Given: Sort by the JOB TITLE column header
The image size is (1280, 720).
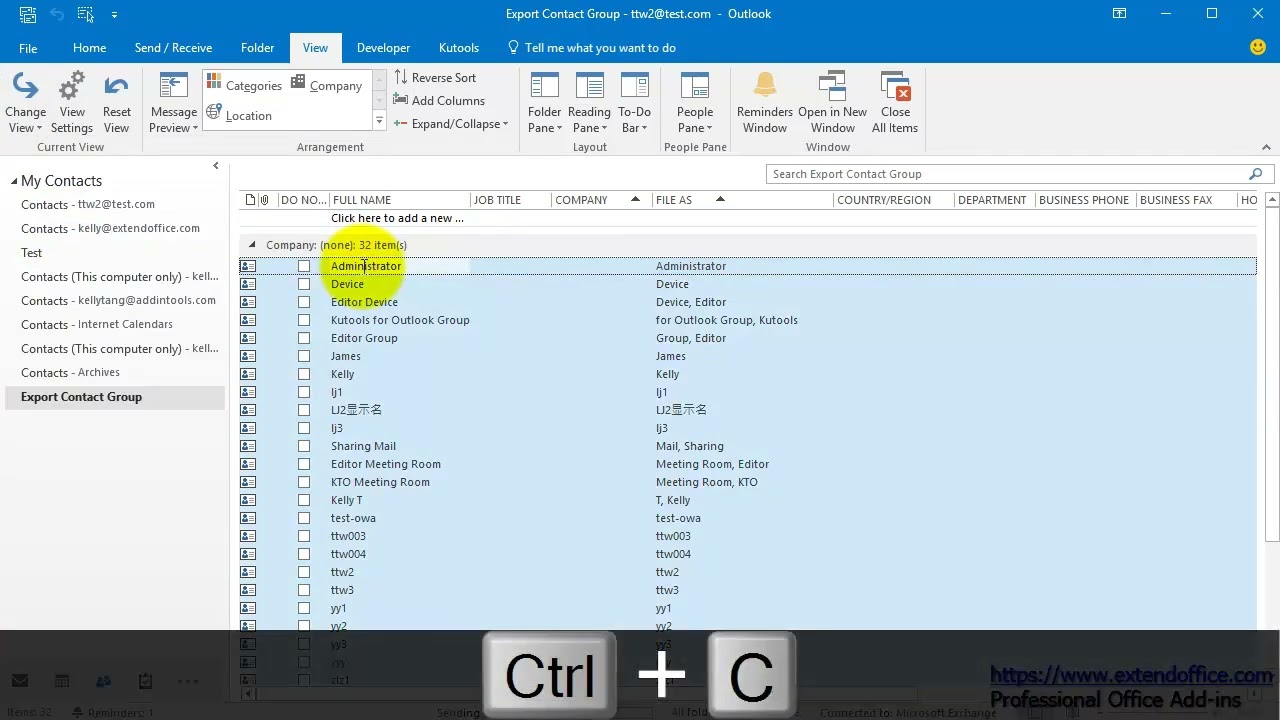Looking at the screenshot, I should click(511, 200).
